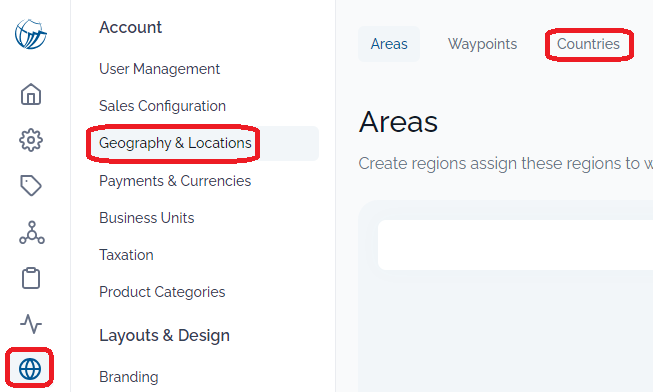Viewport: 653px width, 392px height.
Task: Select the highlighted globe icon in sidebar
Action: point(30,369)
